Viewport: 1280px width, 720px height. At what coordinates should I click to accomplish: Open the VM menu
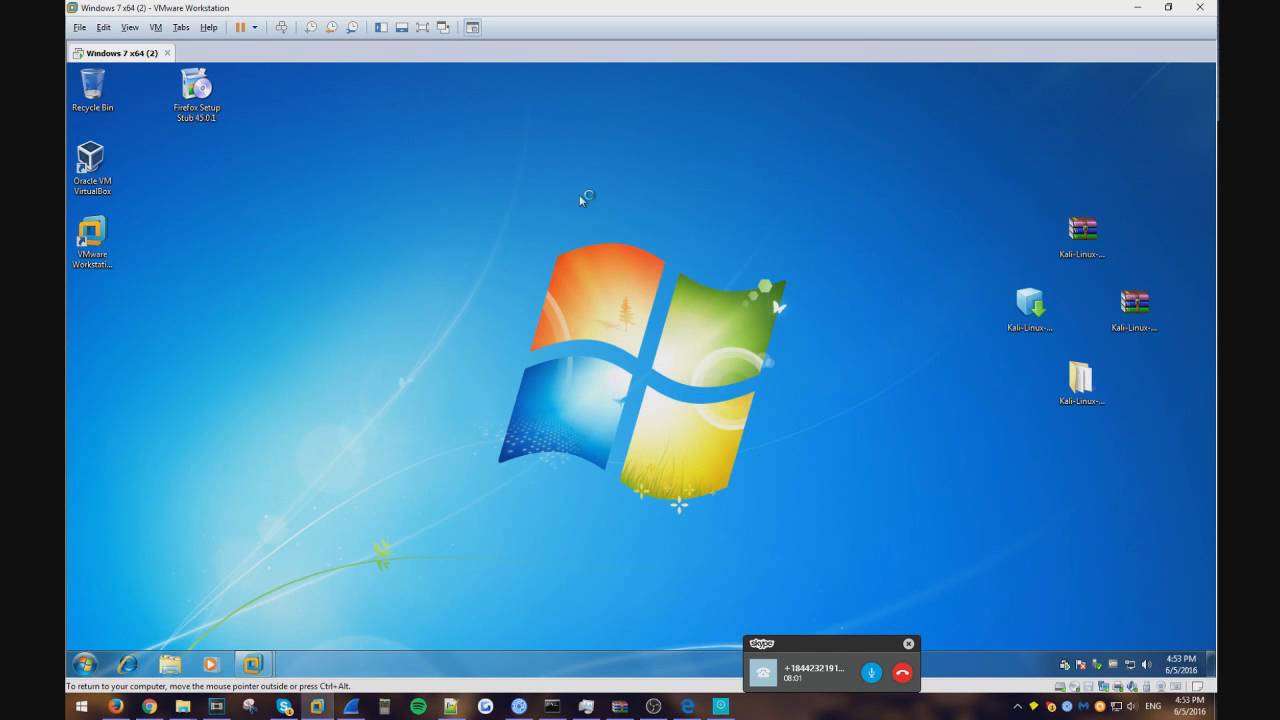point(155,27)
